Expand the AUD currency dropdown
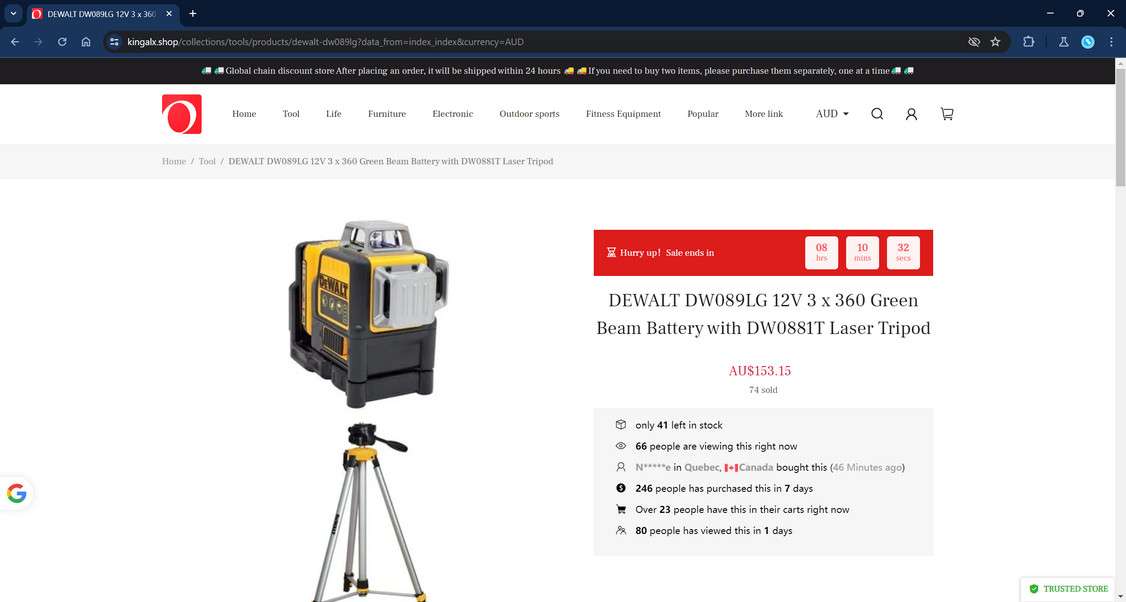 [832, 114]
